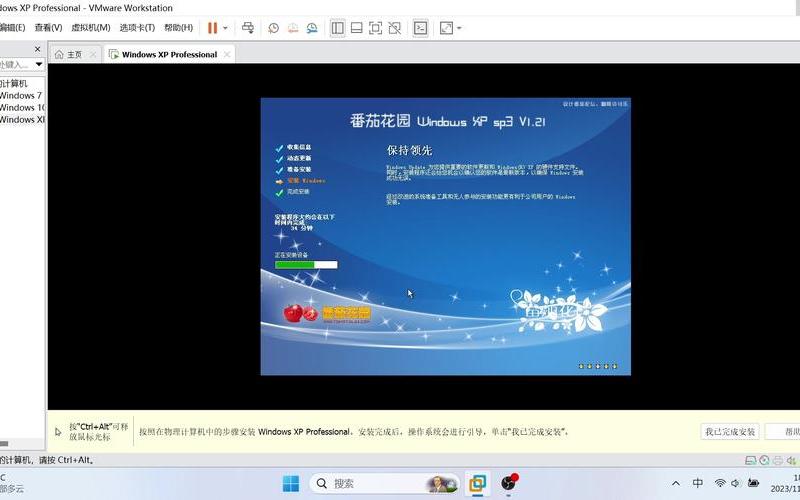This screenshot has width=800, height=500.
Task: Click the 保持领先 heading in the installer
Action: 409,151
